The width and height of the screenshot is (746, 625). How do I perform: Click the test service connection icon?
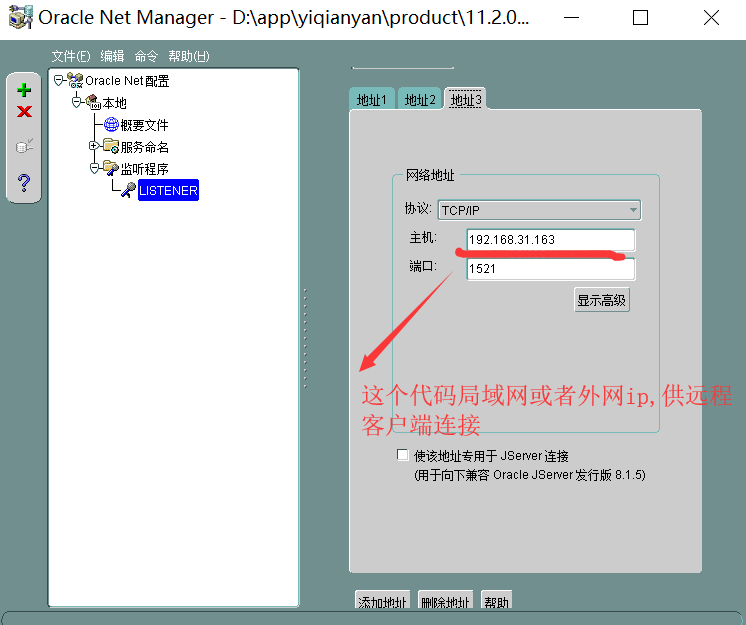coord(24,146)
